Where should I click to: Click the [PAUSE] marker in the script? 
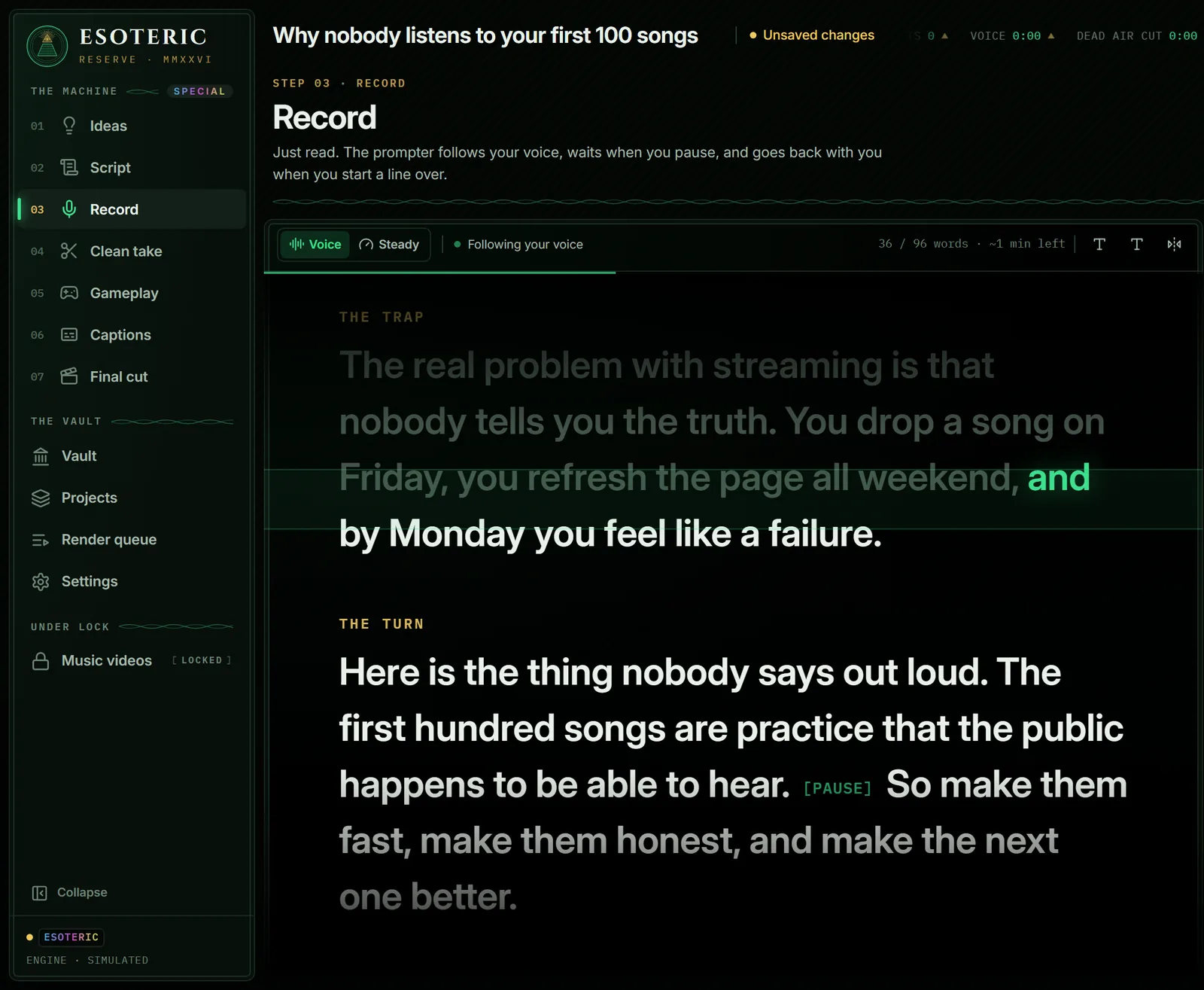click(838, 788)
